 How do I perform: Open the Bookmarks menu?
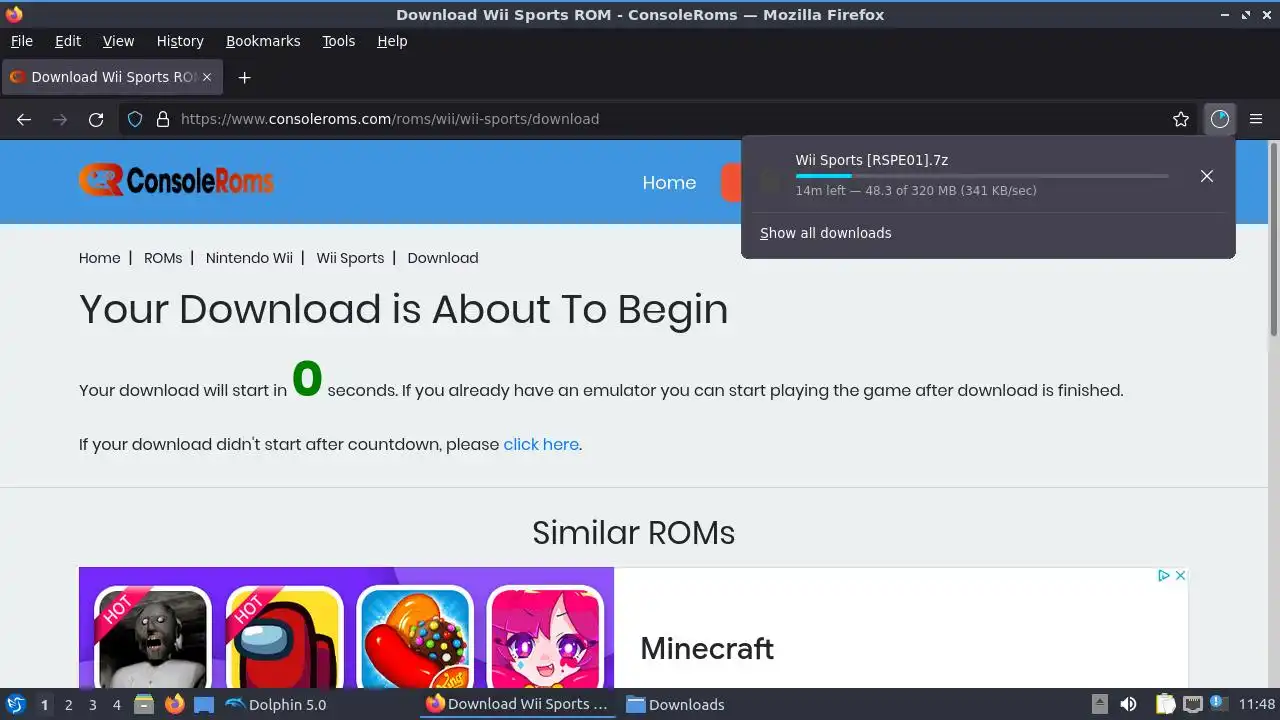pos(263,41)
